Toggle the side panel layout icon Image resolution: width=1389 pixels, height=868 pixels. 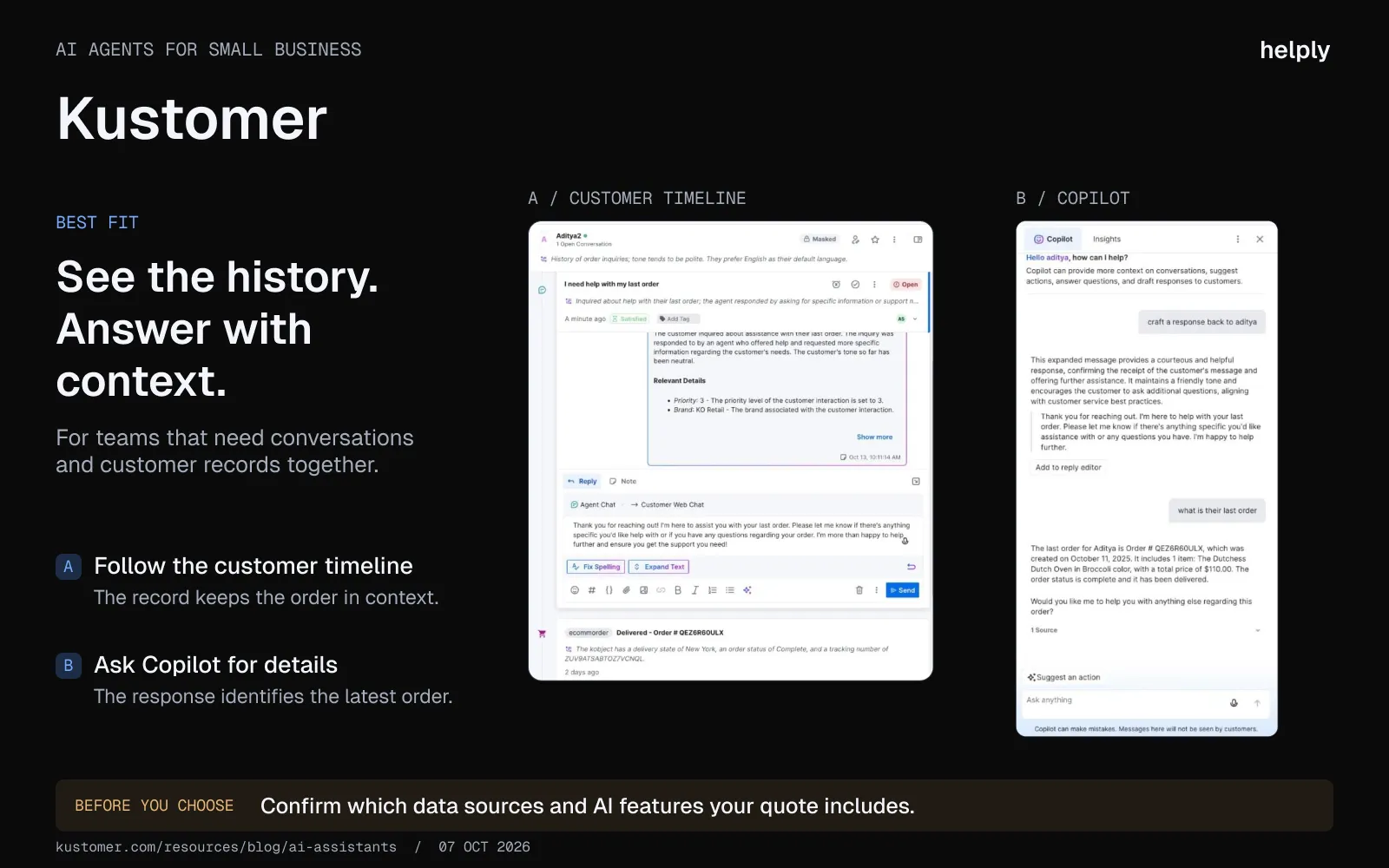point(918,240)
